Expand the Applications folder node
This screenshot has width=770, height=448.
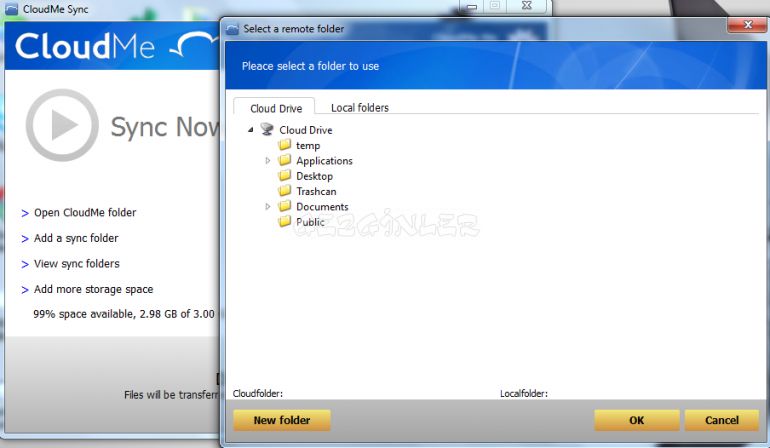coord(268,161)
